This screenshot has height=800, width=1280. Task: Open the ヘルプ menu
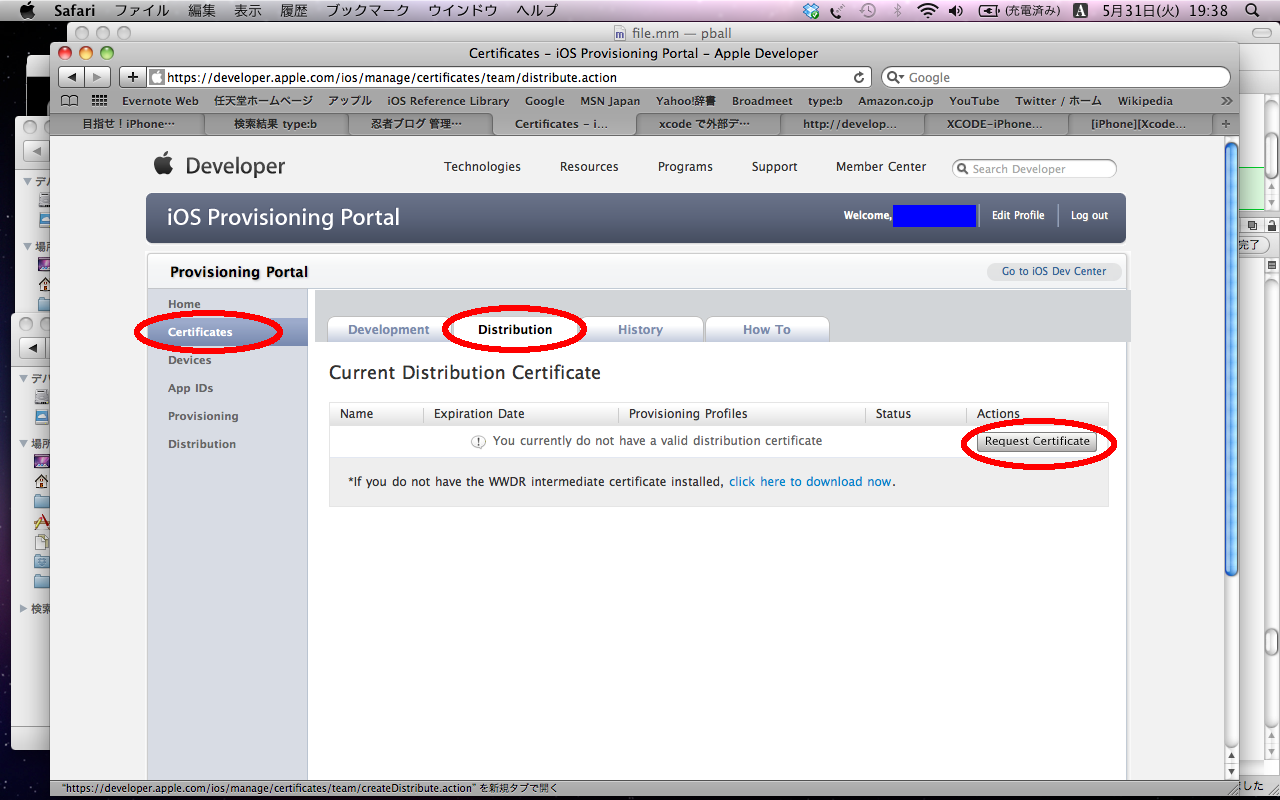tap(537, 10)
